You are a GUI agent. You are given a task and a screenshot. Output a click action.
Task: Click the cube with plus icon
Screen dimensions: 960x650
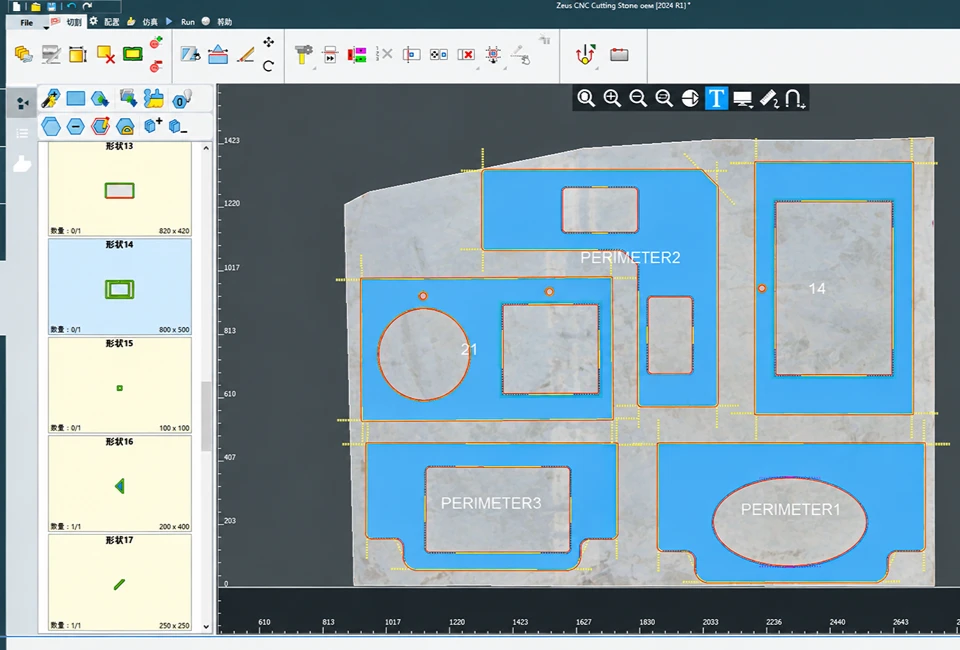point(153,125)
